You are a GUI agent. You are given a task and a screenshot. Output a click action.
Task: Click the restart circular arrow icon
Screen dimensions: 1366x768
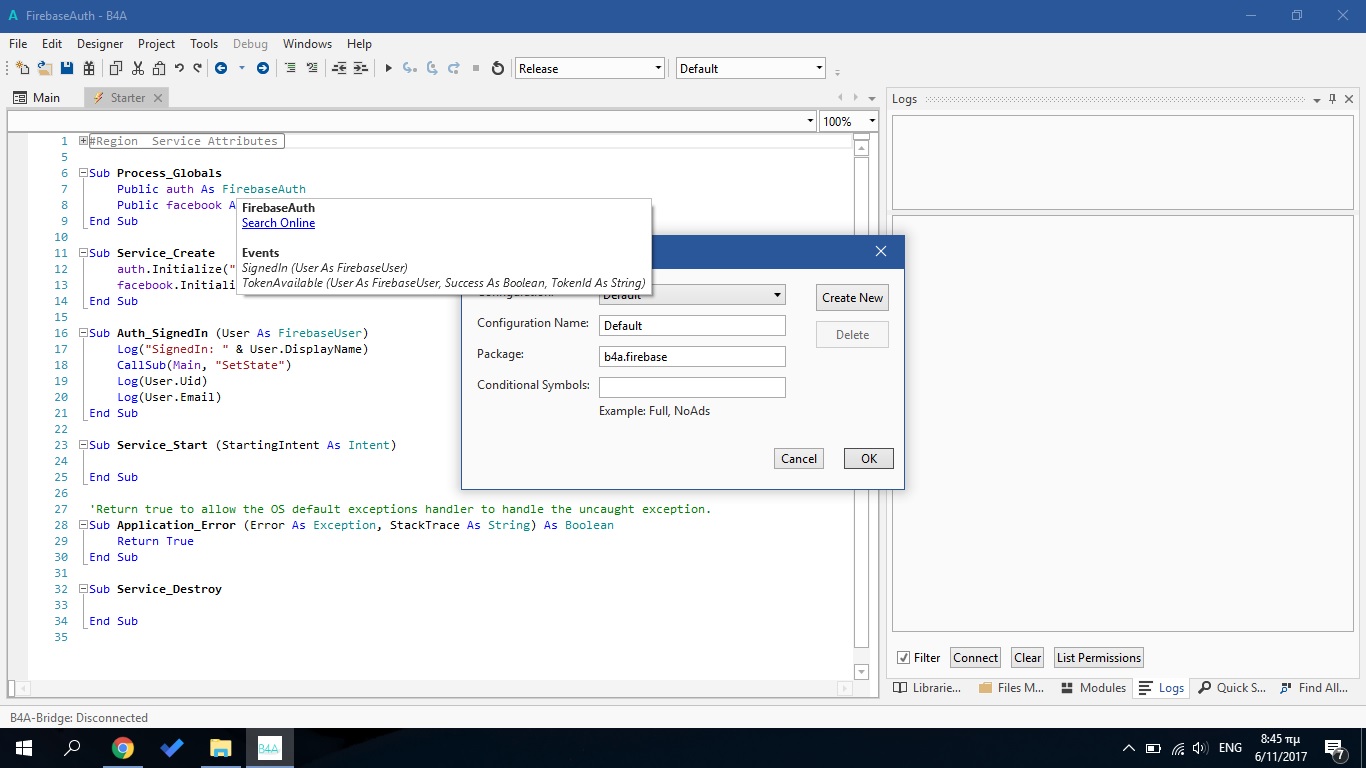(497, 68)
